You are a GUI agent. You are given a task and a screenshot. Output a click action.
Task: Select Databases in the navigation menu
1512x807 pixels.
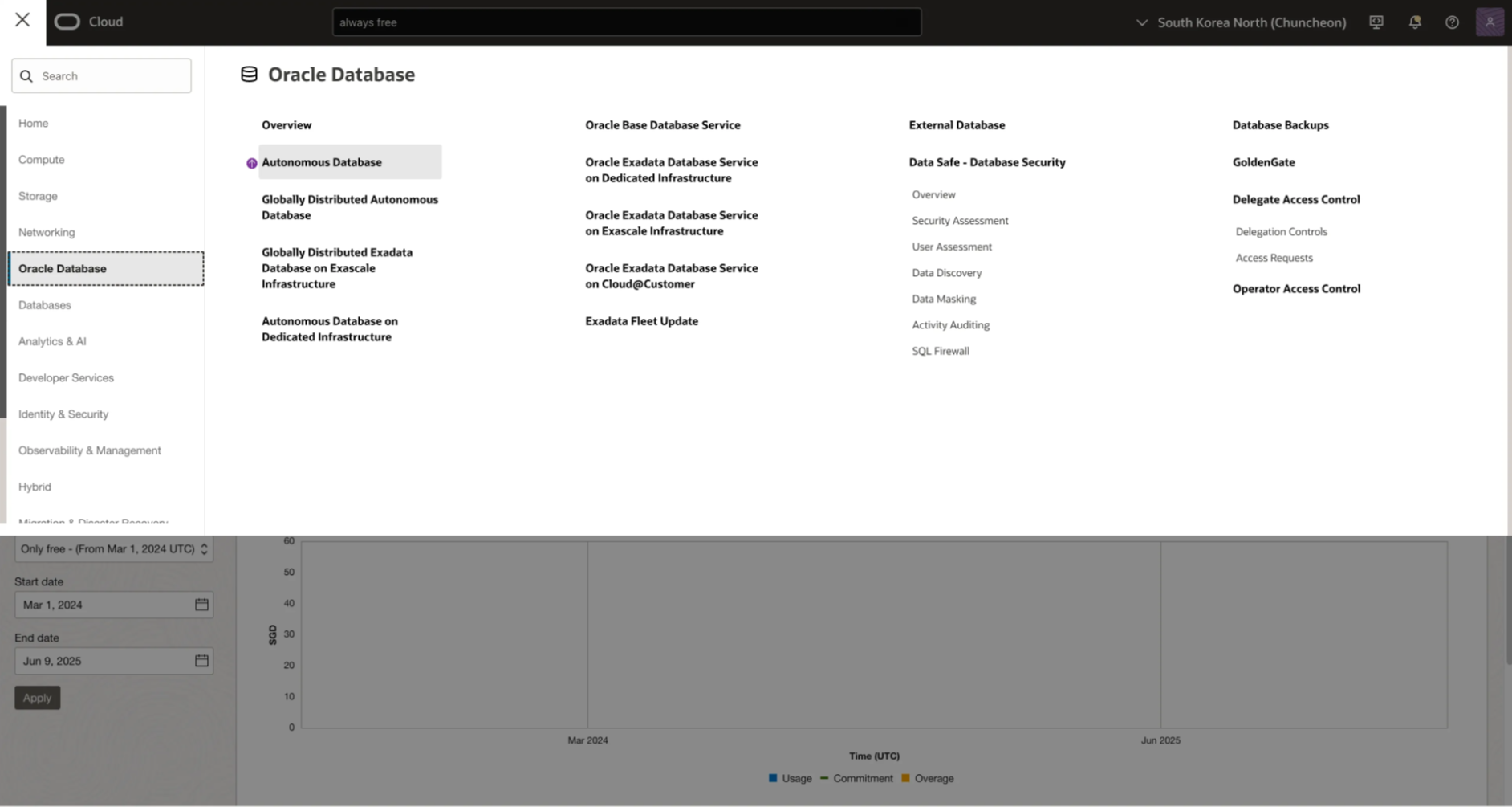(x=45, y=305)
